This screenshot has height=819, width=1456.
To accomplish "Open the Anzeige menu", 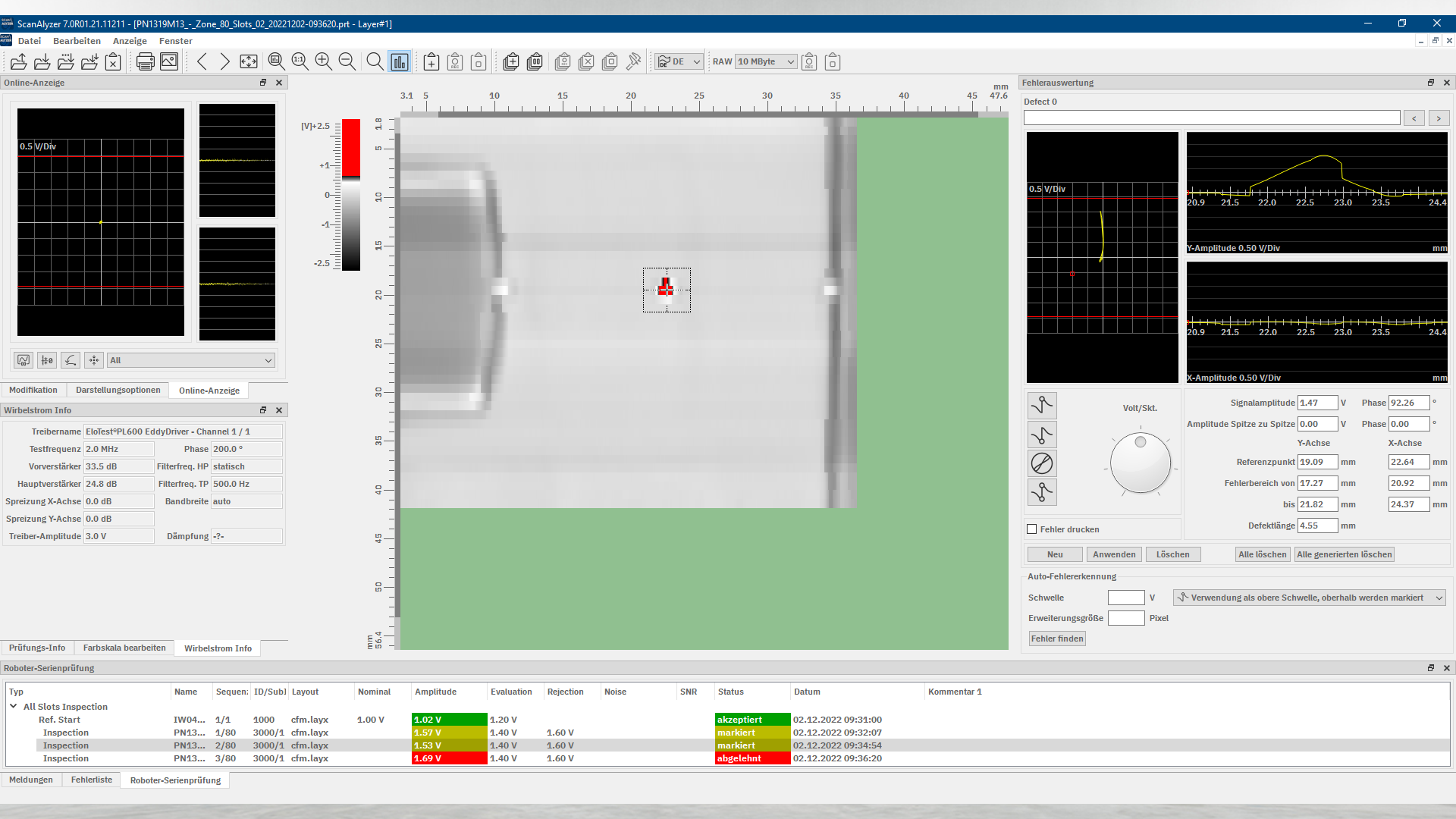I will (130, 41).
